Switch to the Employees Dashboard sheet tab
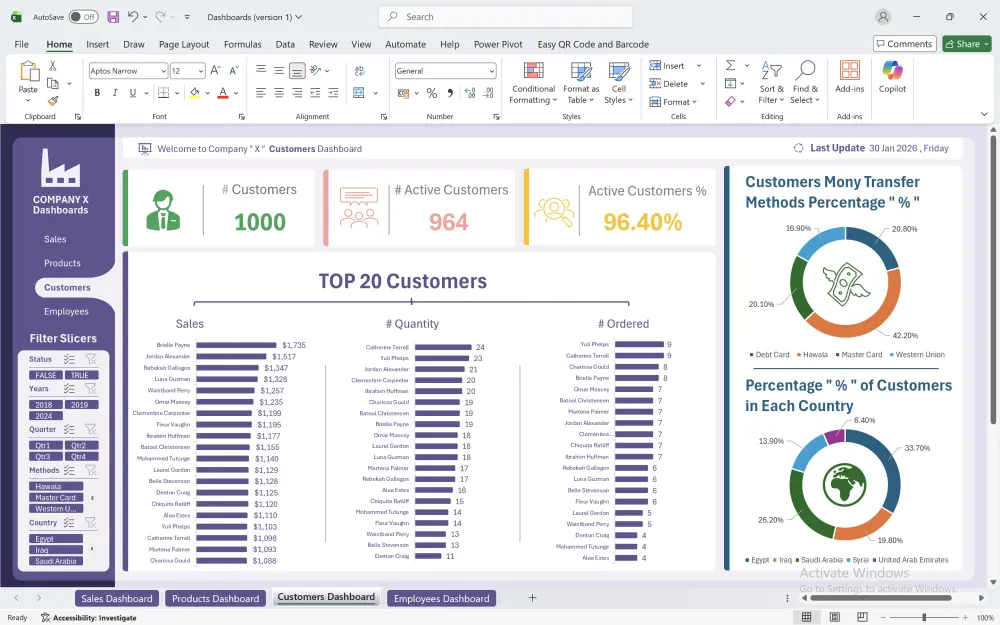The height and width of the screenshot is (625, 1000). pos(441,598)
